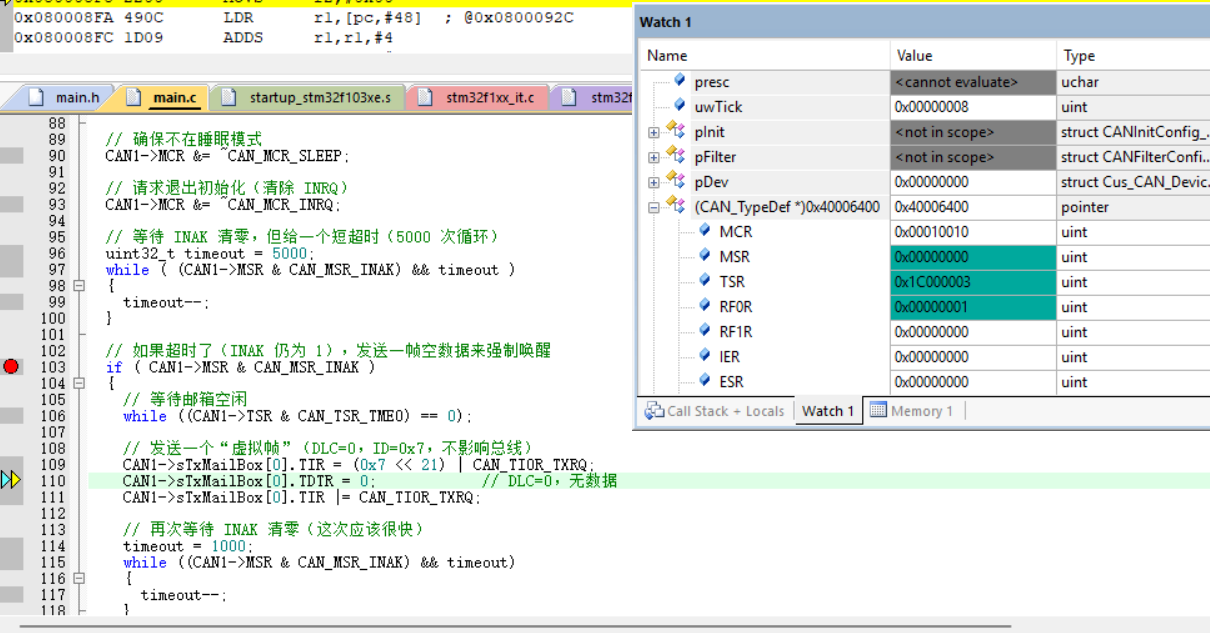Select the MSR value cell

pyautogui.click(x=973, y=257)
